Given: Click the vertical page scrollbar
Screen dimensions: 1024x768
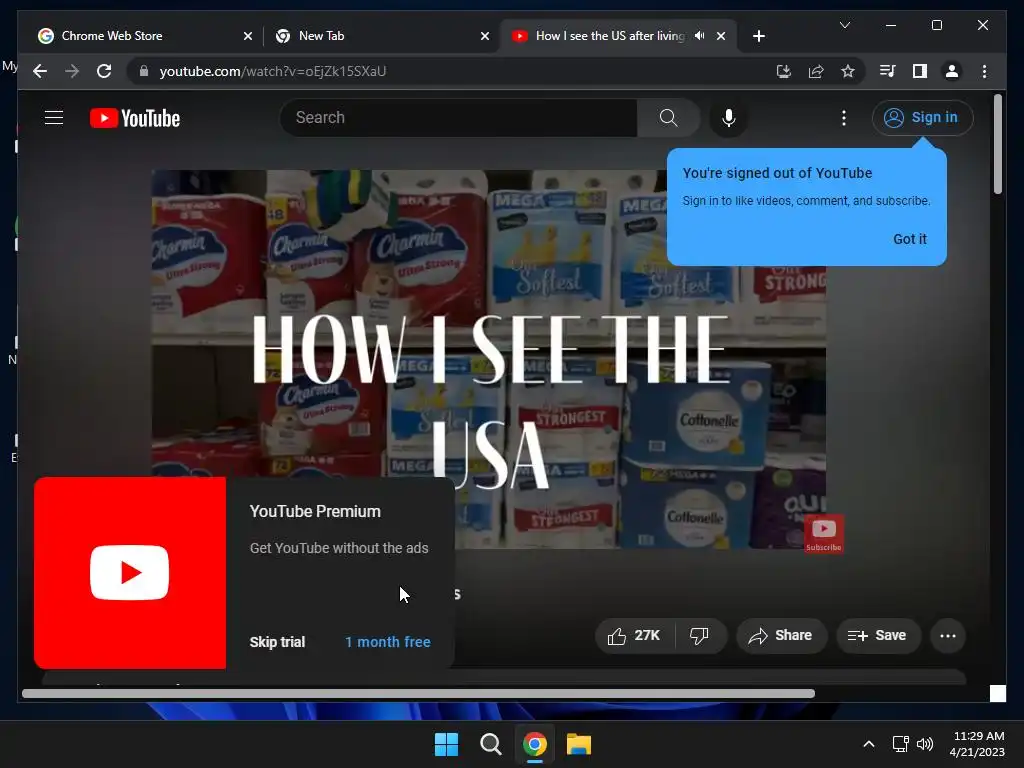Looking at the screenshot, I should 997,144.
